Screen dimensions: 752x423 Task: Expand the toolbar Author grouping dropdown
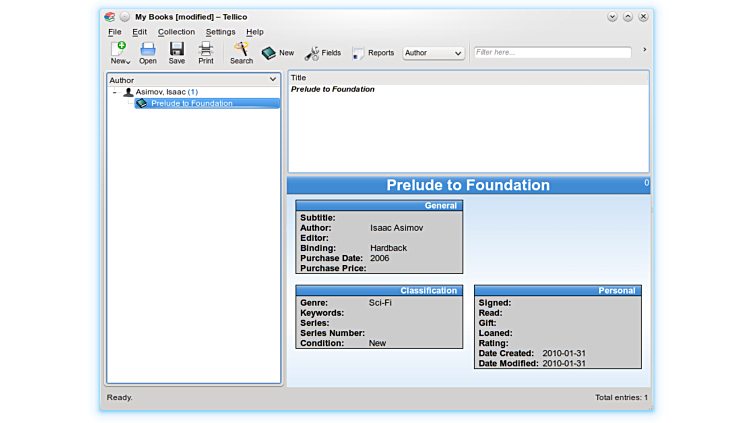433,53
